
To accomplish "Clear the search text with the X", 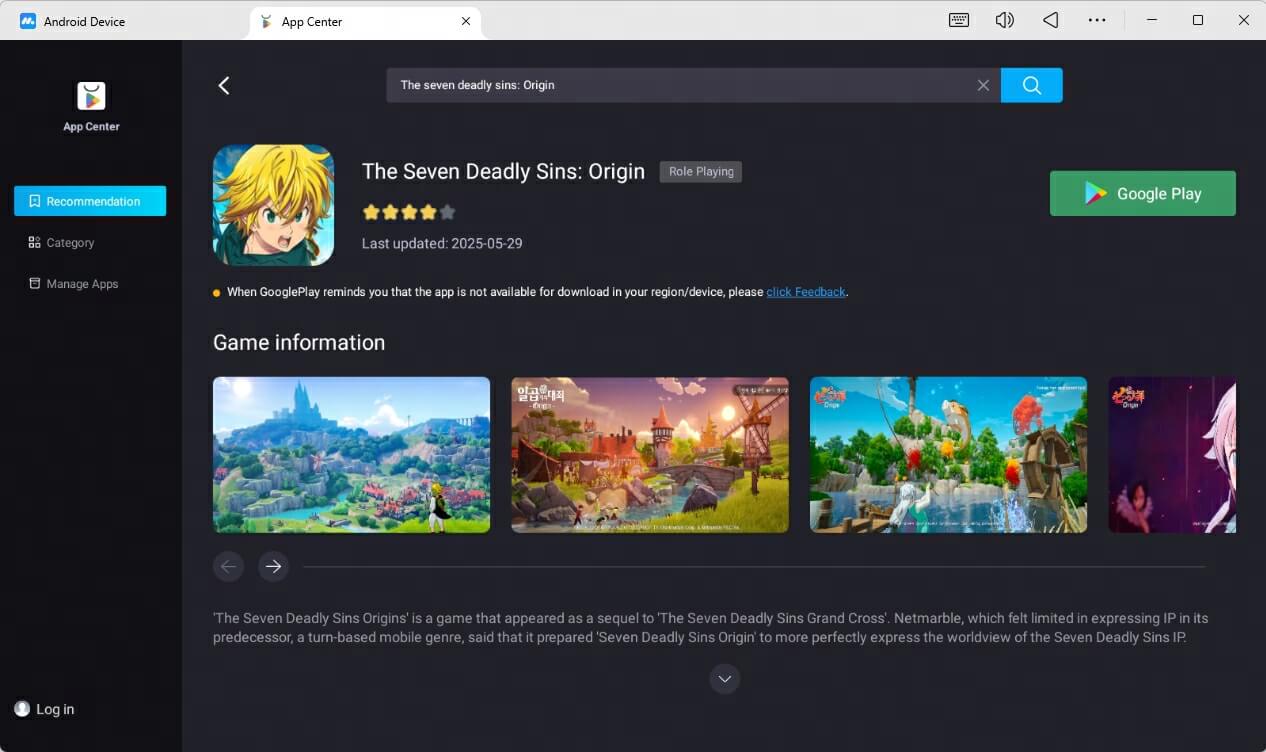I will (983, 85).
